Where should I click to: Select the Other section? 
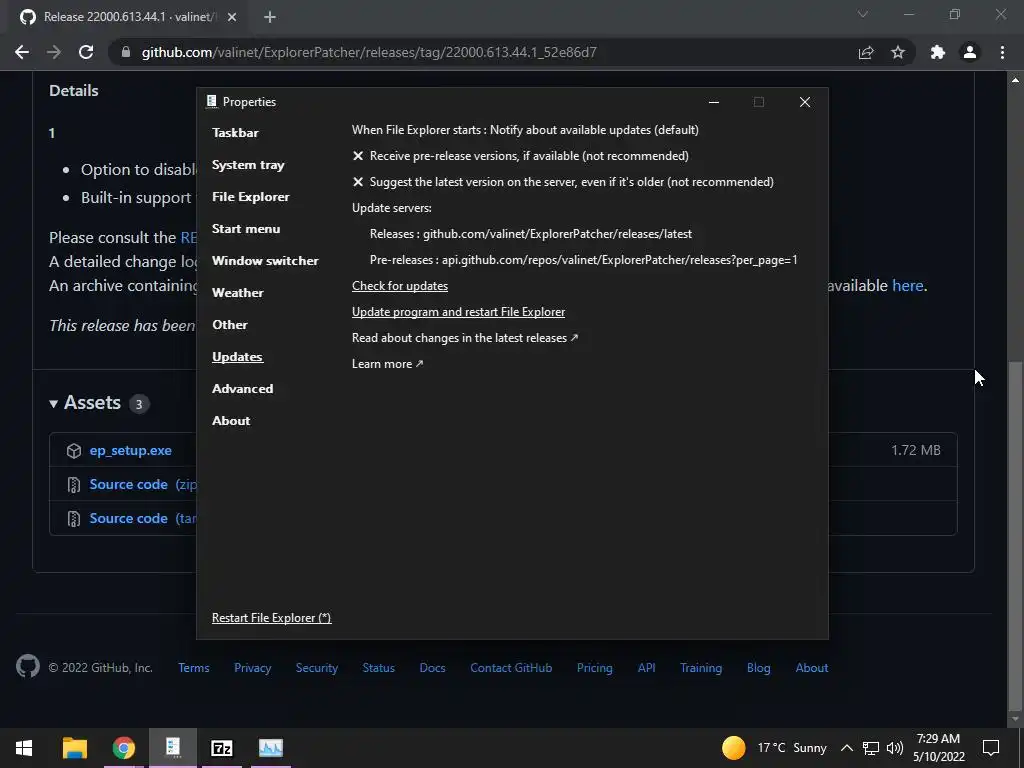click(230, 325)
